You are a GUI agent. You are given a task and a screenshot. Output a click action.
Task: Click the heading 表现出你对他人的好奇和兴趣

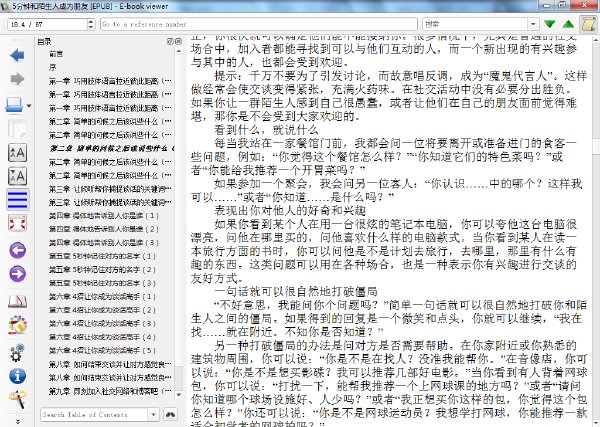290,210
